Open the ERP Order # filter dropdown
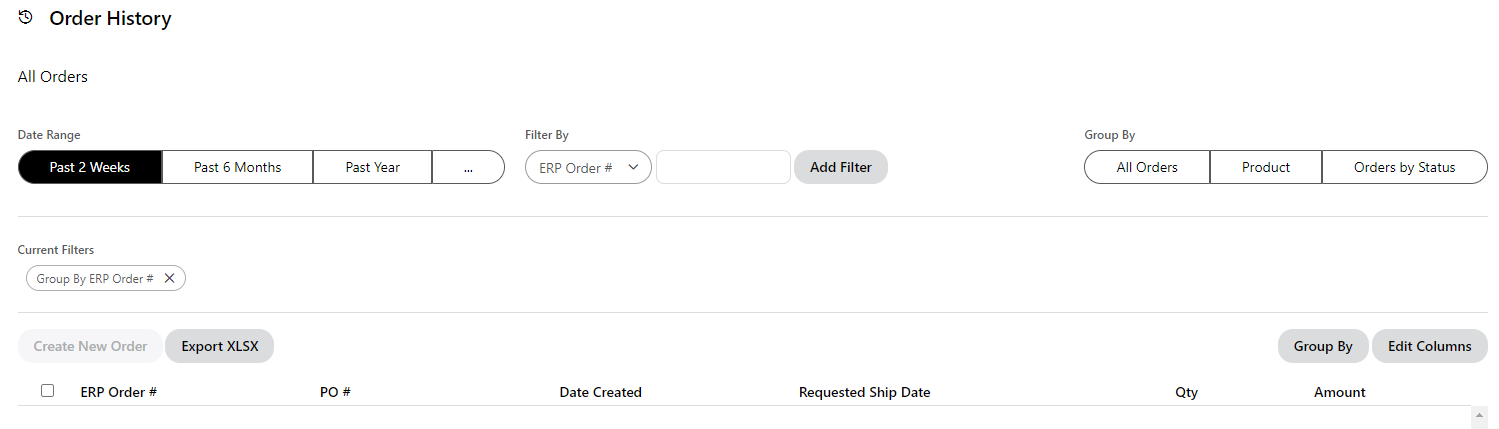This screenshot has height=429, width=1499. [x=588, y=168]
